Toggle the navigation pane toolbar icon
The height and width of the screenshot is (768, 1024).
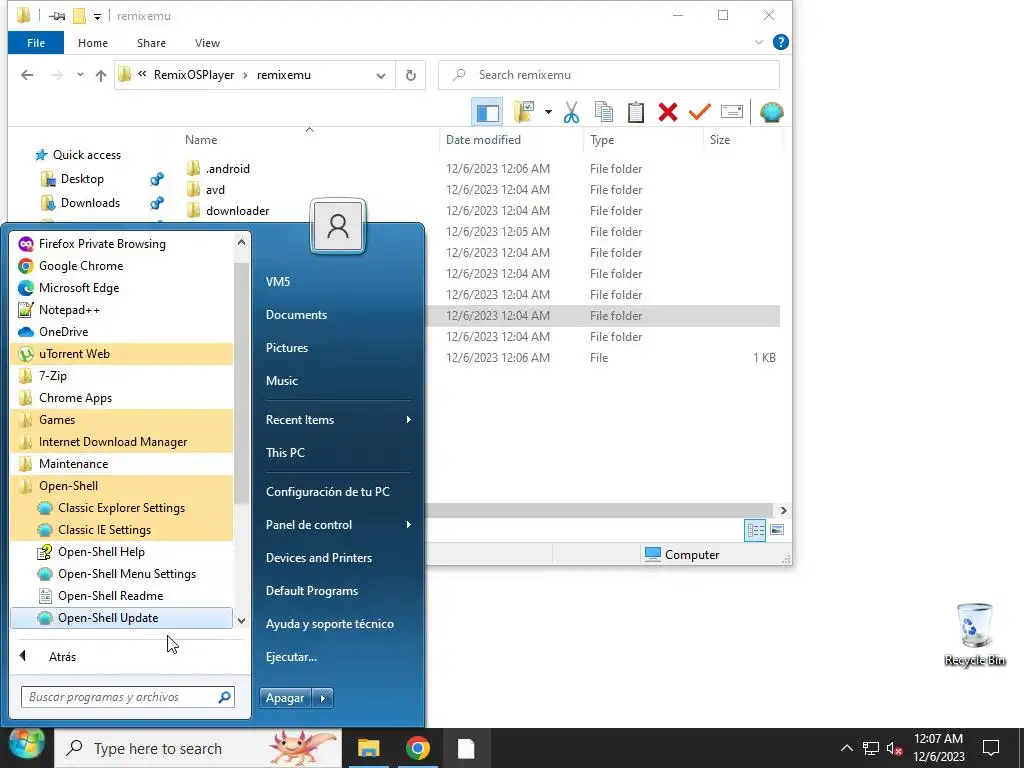pos(487,112)
